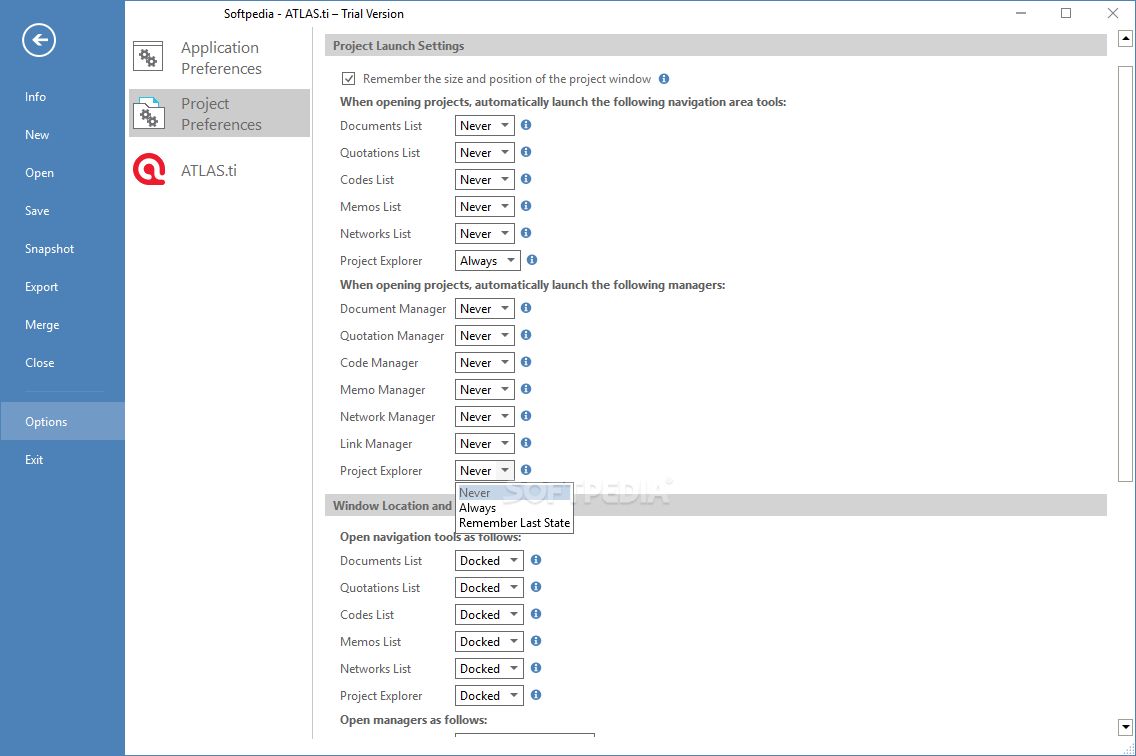
Task: Click the scroll up arrow
Action: click(1125, 38)
